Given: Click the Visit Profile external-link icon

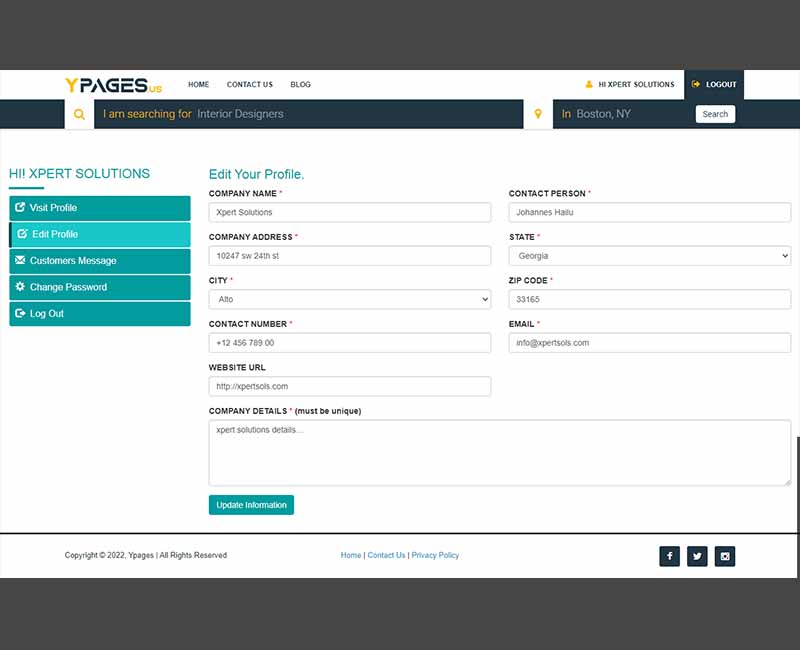Looking at the screenshot, I should click(20, 207).
